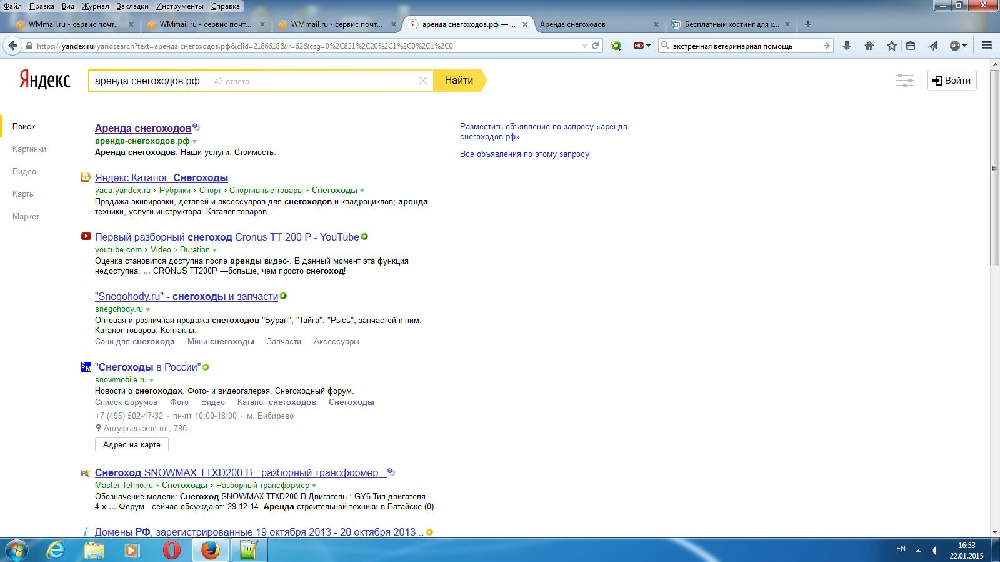Open the Инструменты menu
The height and width of the screenshot is (562, 1000).
click(x=180, y=6)
